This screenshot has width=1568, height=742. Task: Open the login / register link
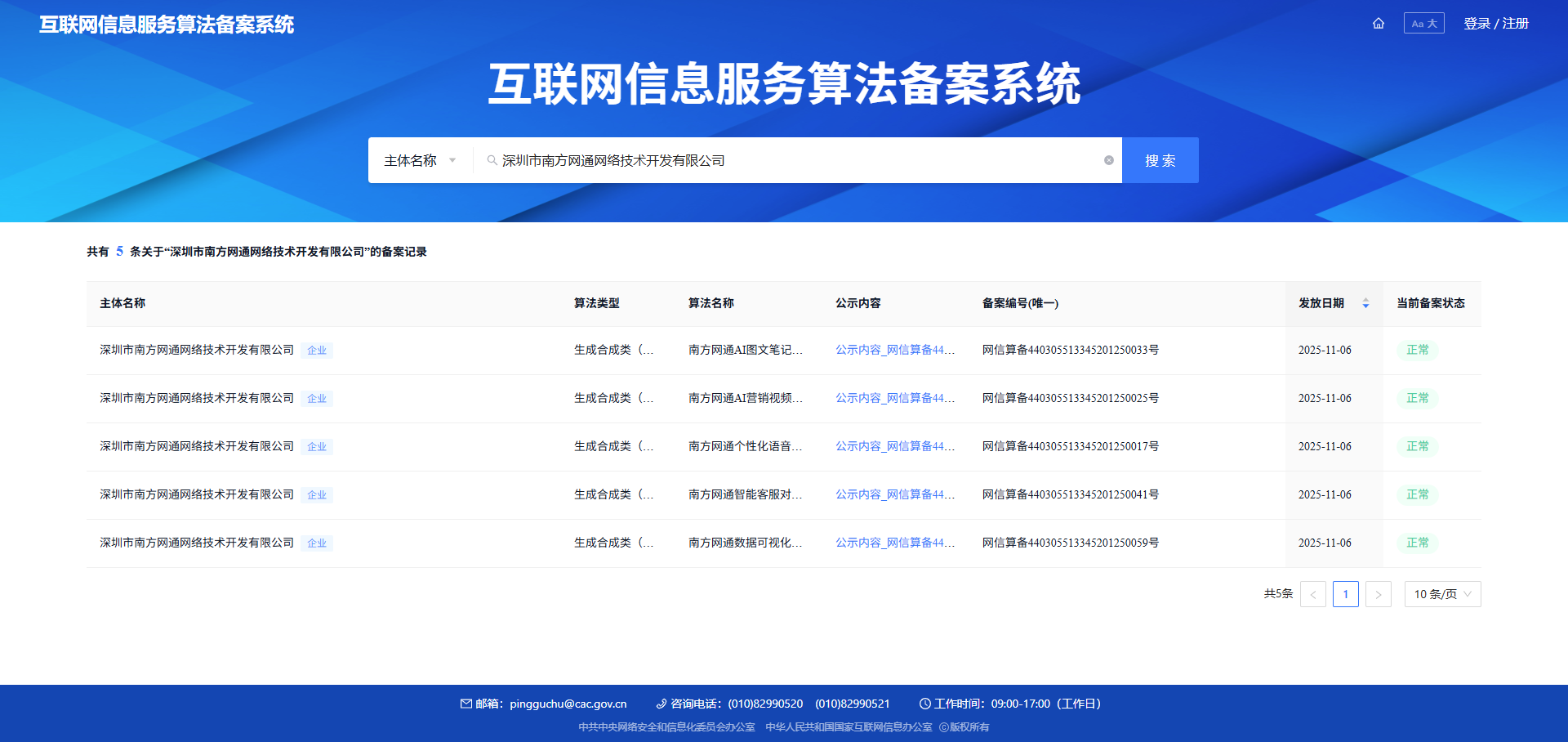(x=1495, y=24)
